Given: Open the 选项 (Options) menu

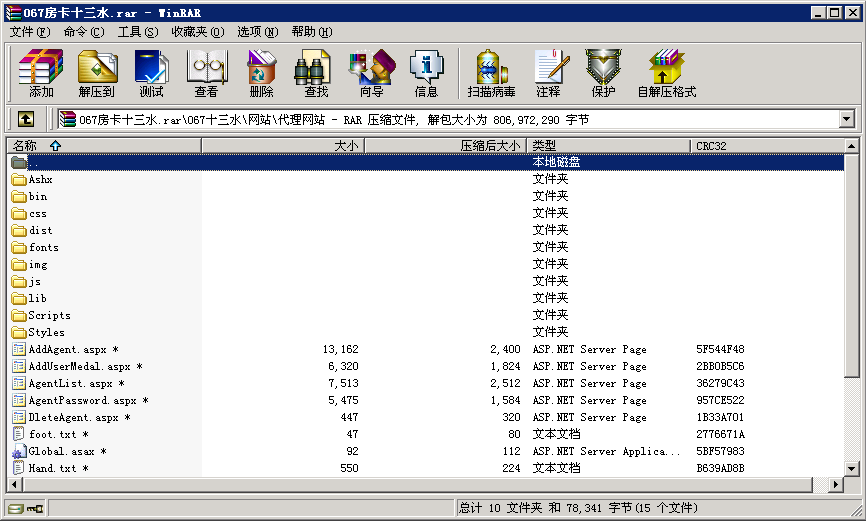Looking at the screenshot, I should point(258,32).
